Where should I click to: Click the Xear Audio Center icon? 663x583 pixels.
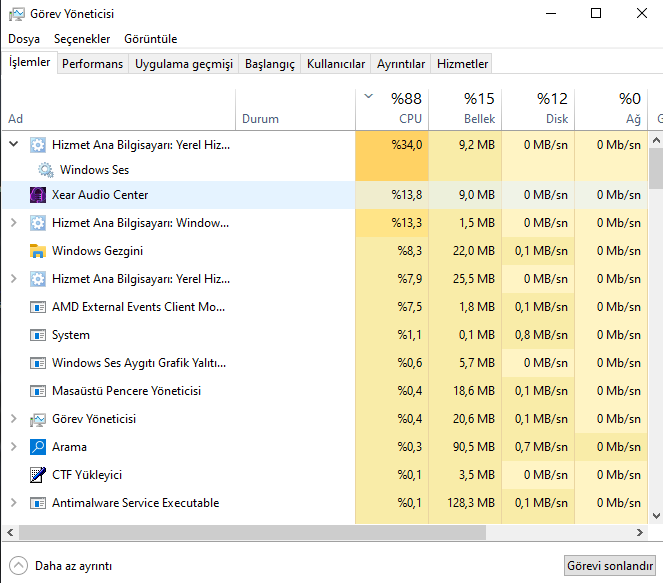point(38,195)
